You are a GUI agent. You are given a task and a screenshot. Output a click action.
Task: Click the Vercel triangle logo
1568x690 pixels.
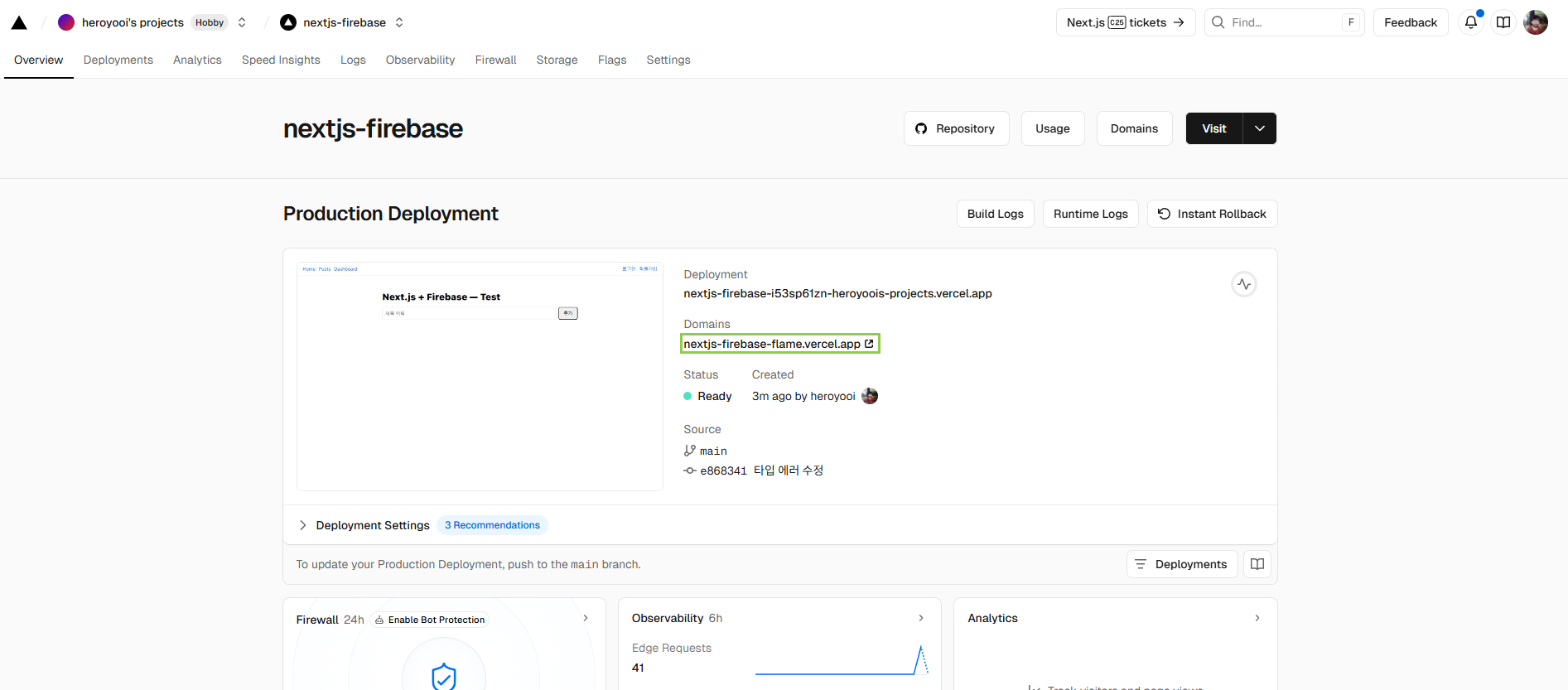coord(19,22)
